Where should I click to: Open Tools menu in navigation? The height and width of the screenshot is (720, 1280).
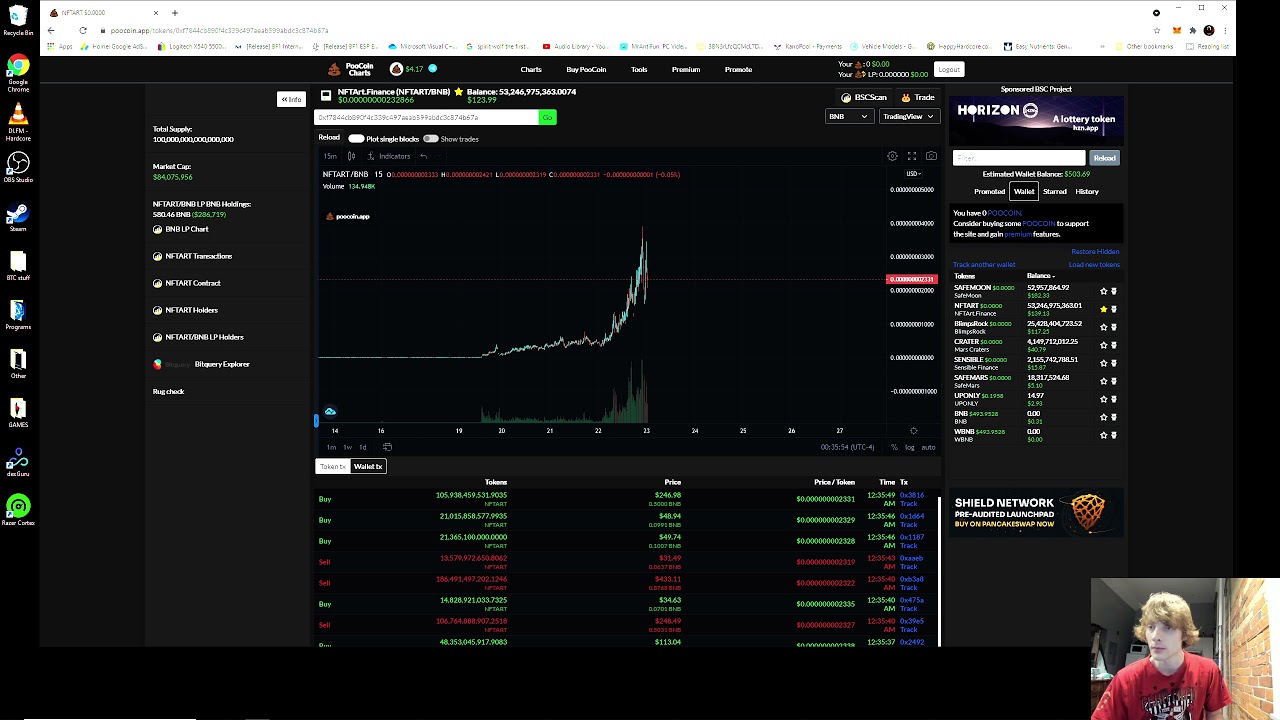639,70
